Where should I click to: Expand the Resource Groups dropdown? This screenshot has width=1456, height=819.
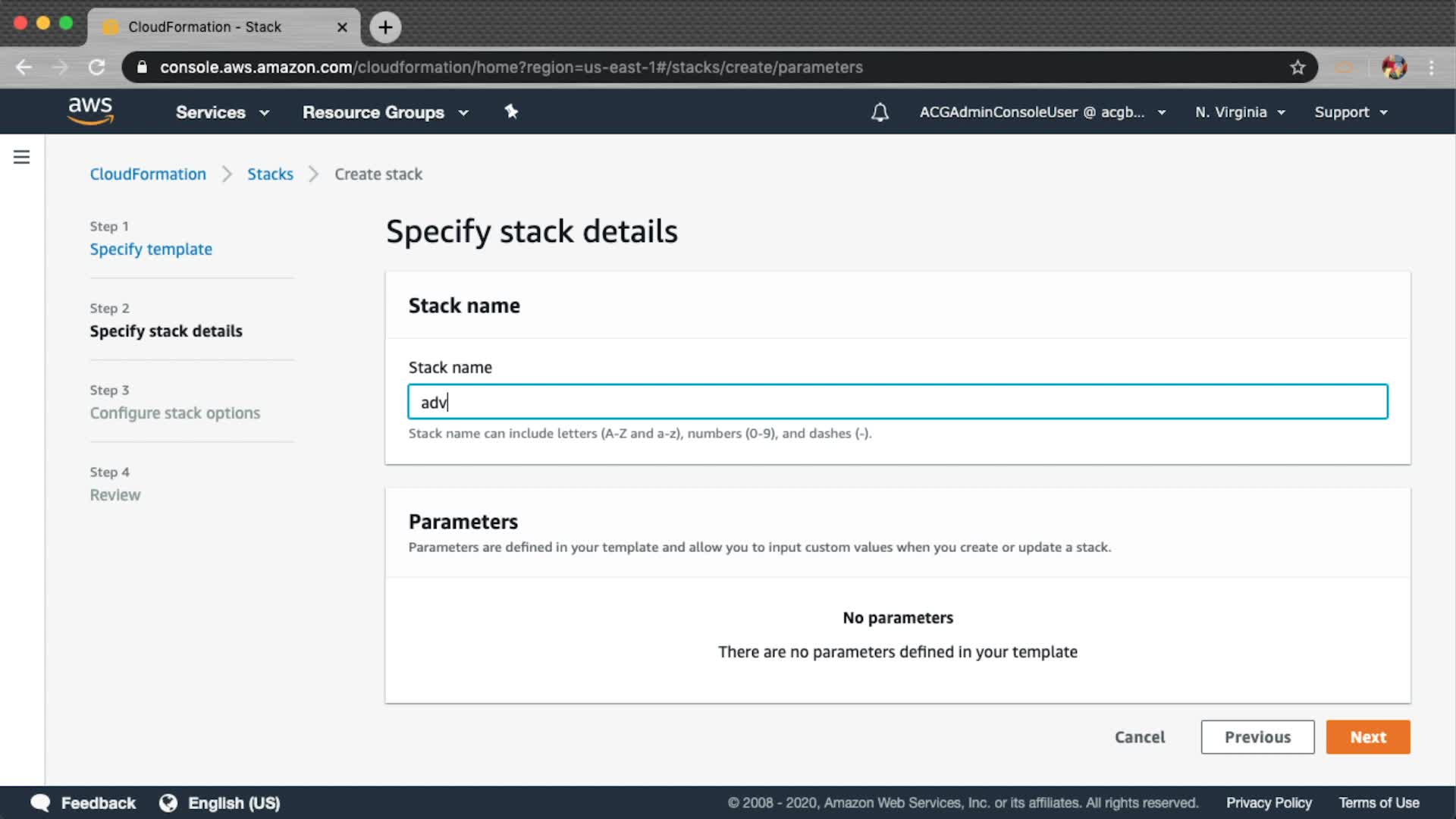(385, 112)
